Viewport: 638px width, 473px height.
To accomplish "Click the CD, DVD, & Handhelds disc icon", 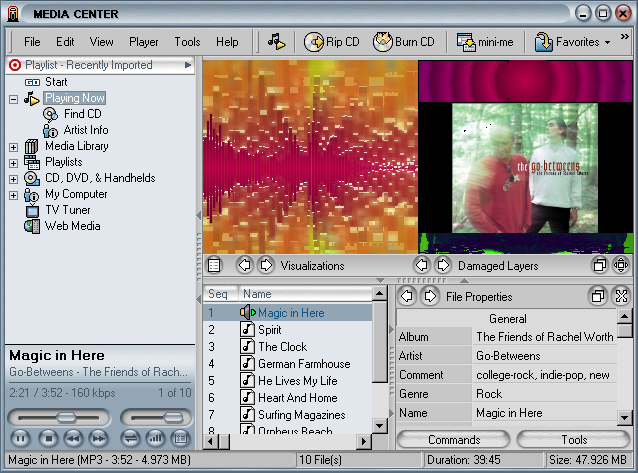I will (x=32, y=179).
